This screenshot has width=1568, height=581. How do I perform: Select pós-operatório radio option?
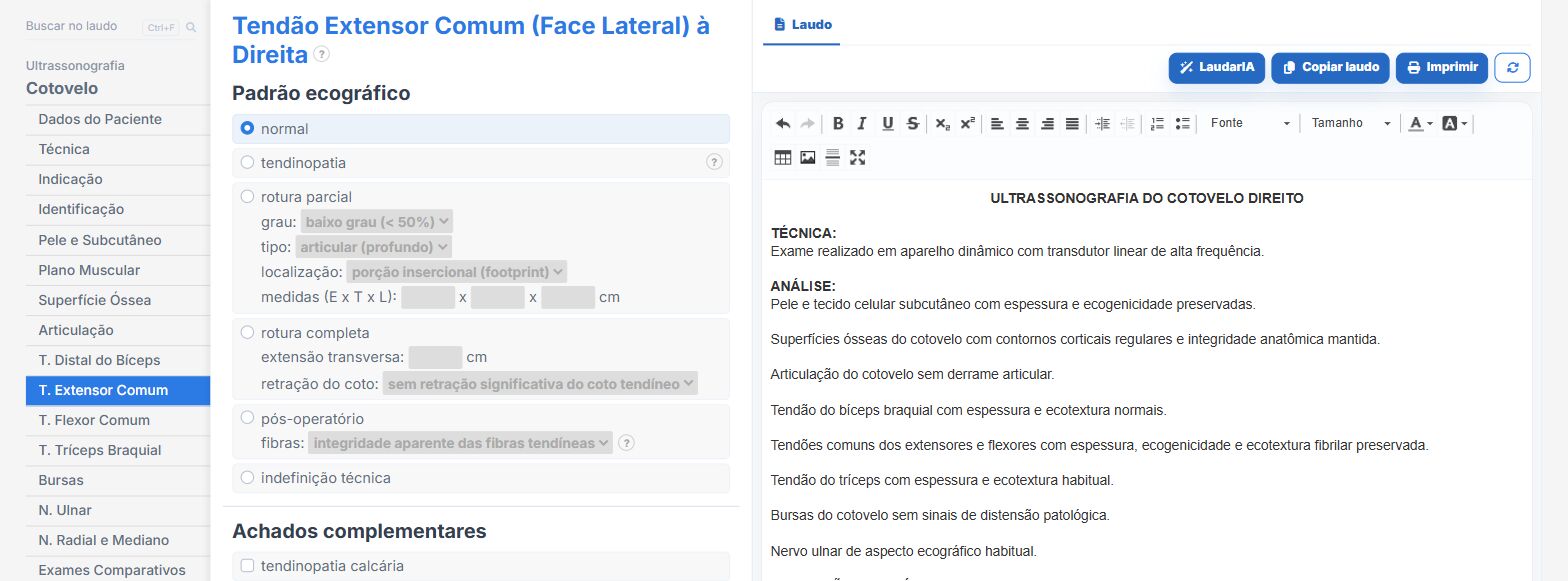point(247,418)
